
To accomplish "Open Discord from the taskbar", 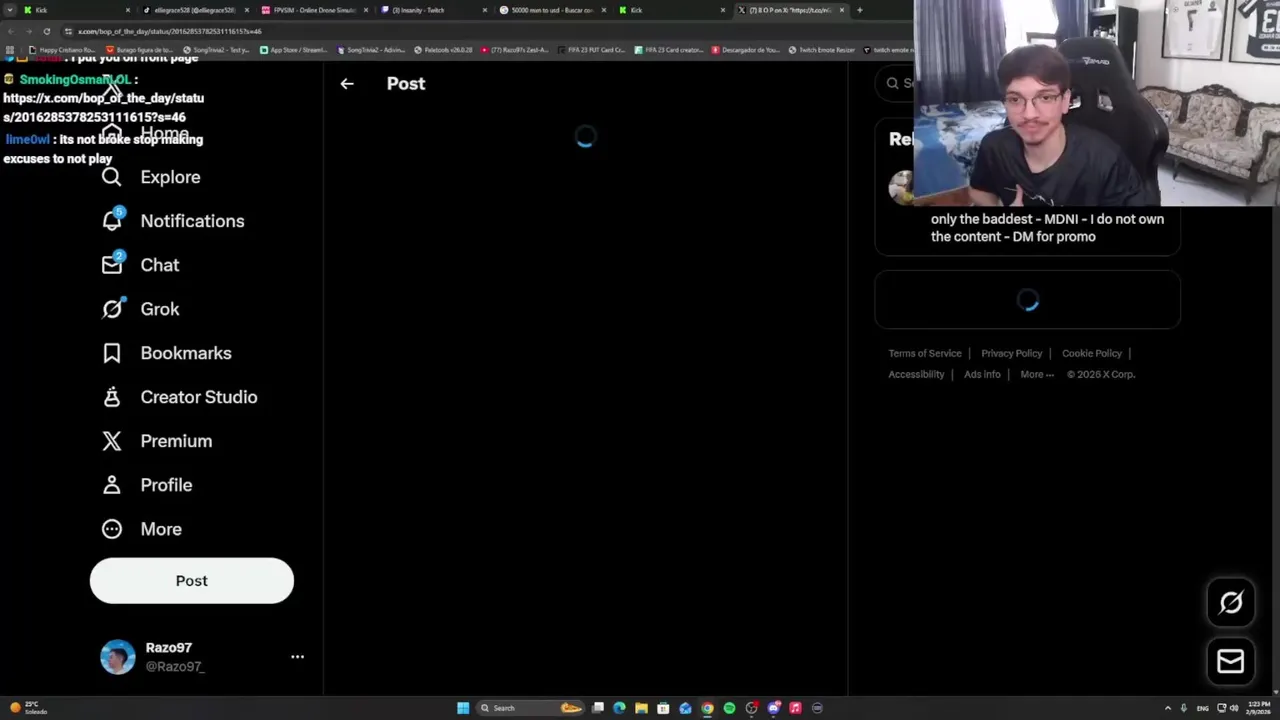I will coord(773,708).
